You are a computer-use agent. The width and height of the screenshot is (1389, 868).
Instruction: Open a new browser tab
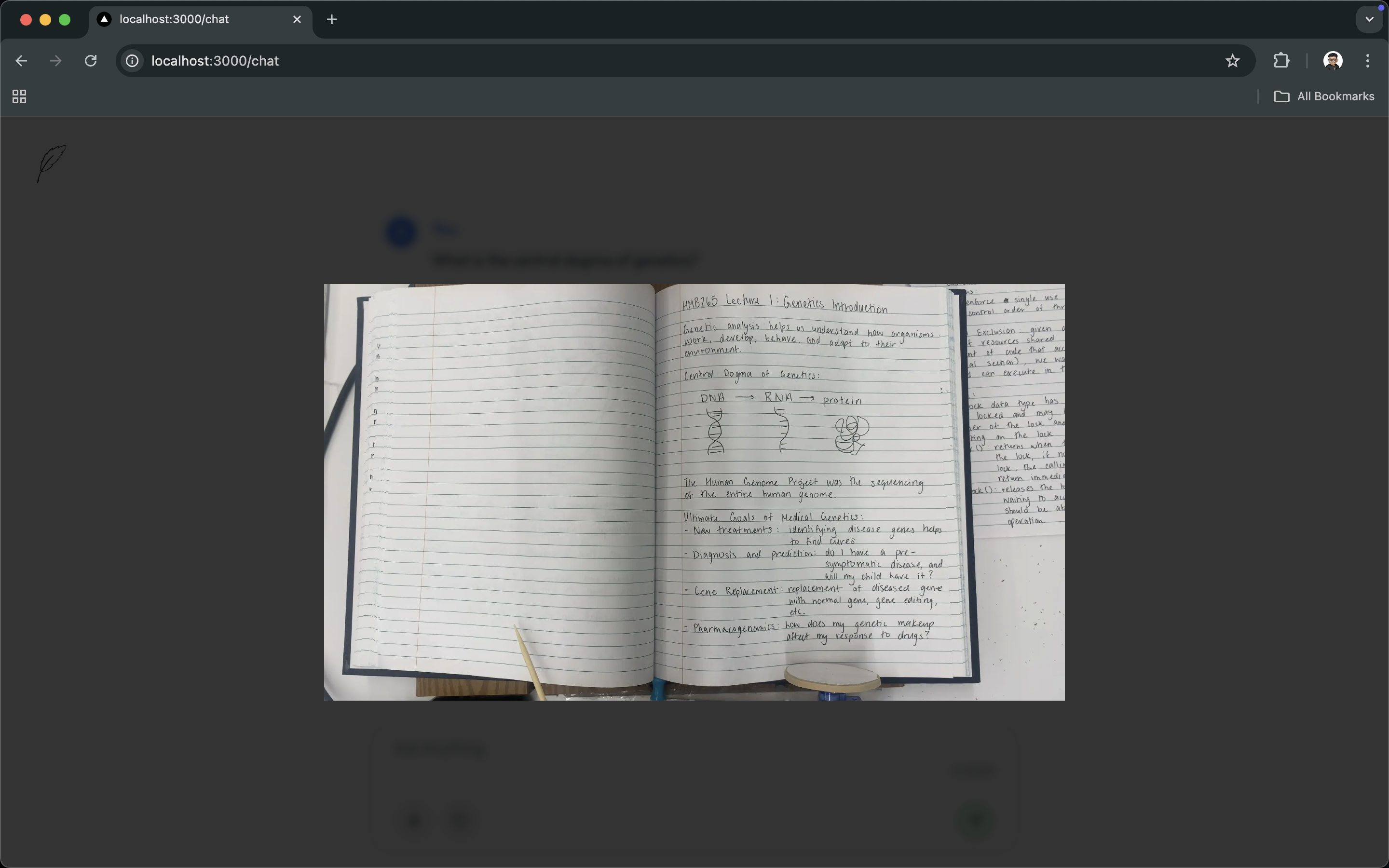tap(332, 19)
